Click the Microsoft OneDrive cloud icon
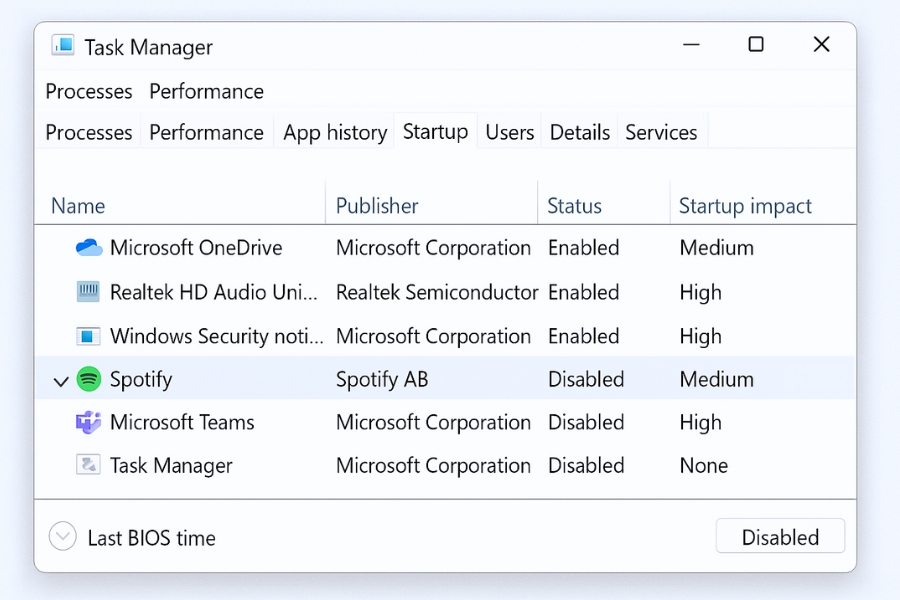The height and width of the screenshot is (600, 900). (x=89, y=248)
